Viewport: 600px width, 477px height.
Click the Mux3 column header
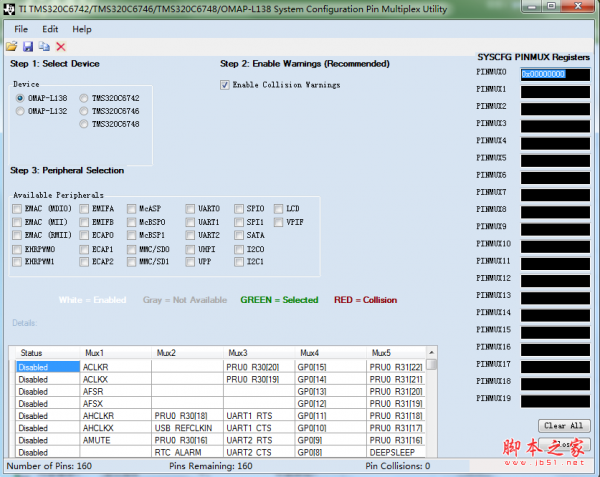pos(259,353)
